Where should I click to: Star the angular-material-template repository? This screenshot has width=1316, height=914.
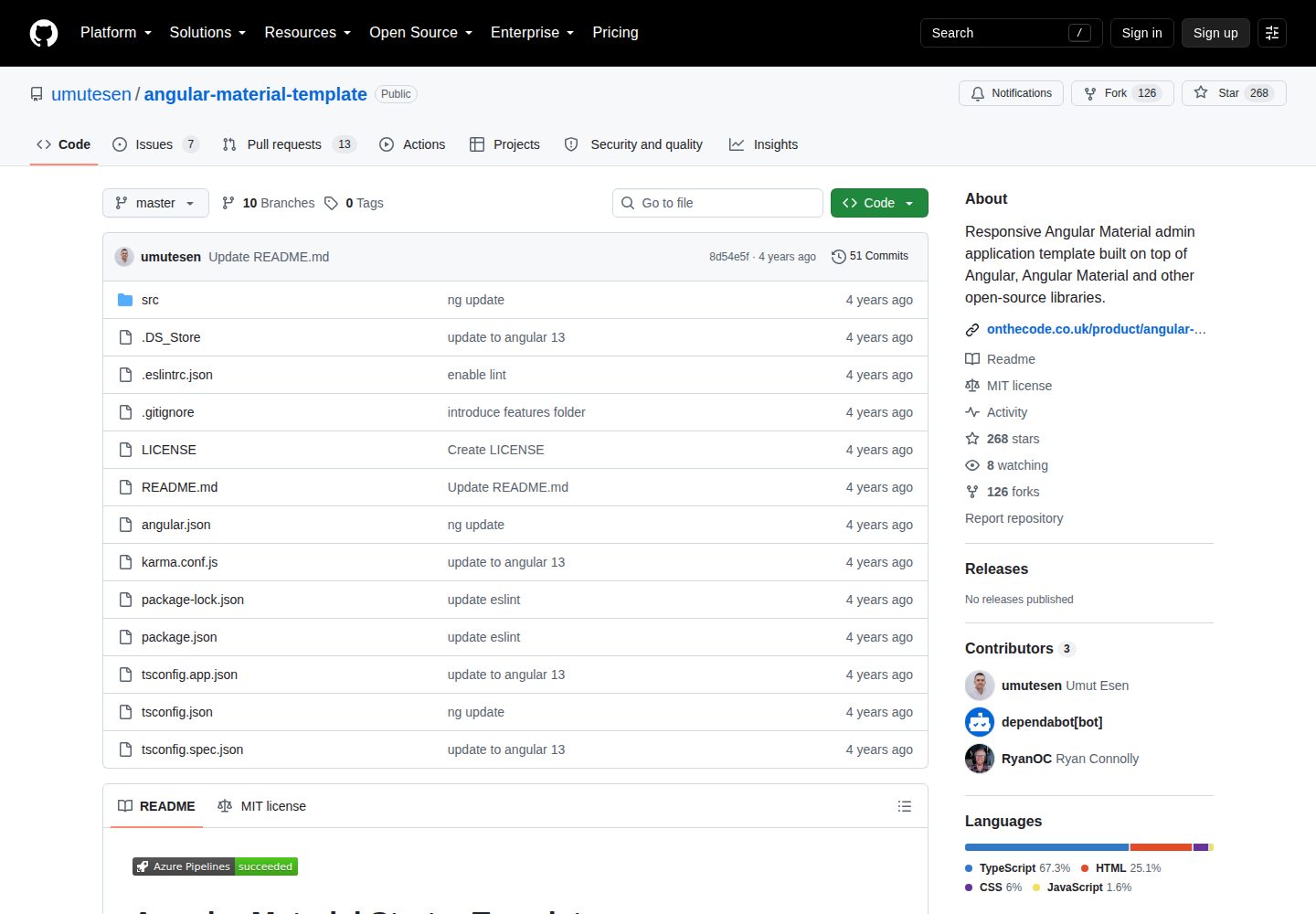click(1234, 93)
